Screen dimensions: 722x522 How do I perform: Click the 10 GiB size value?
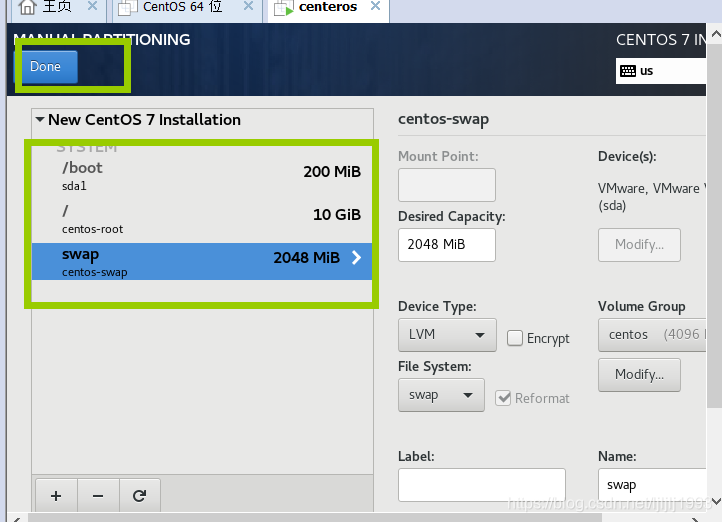[x=337, y=215]
